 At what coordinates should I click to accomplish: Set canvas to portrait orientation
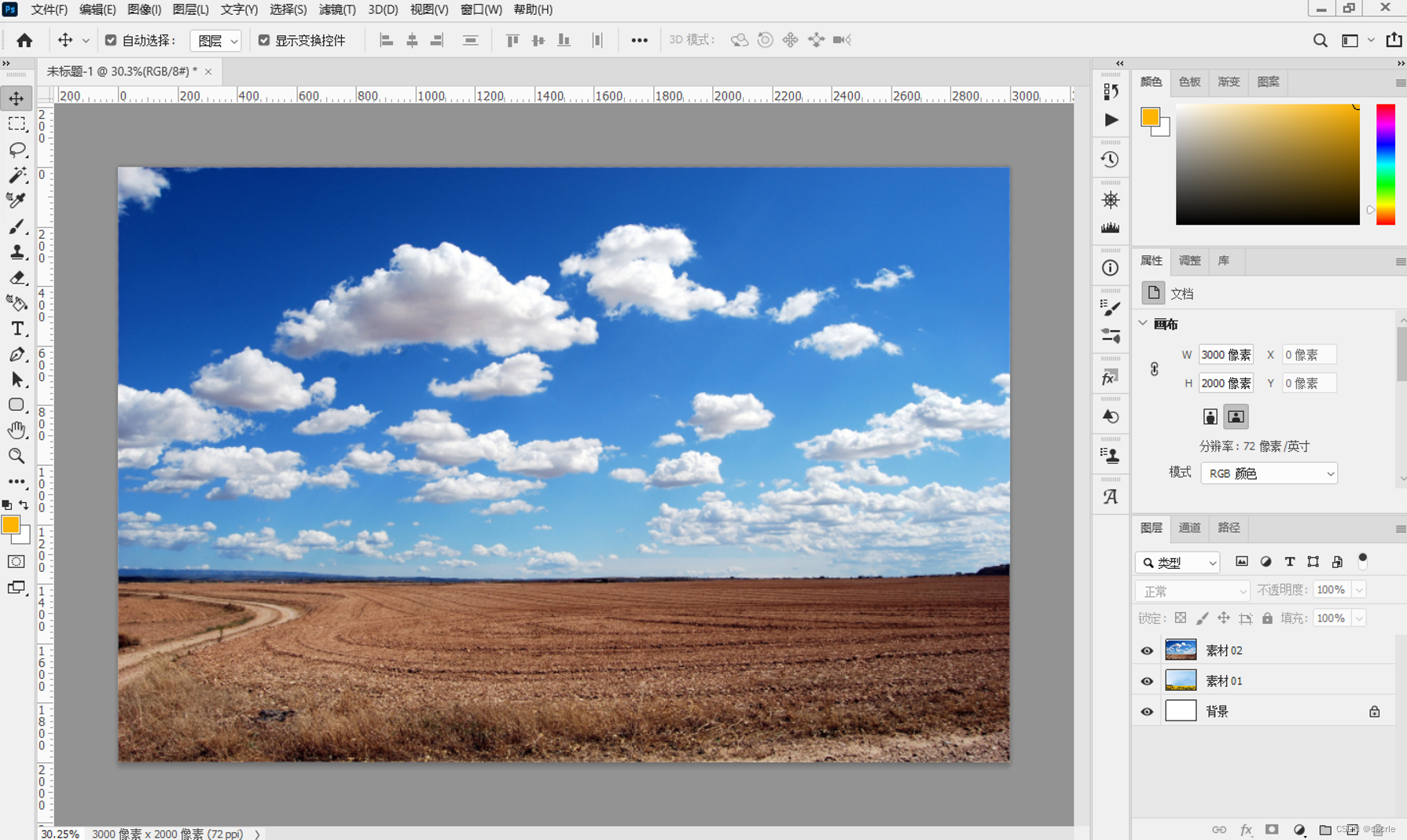click(1210, 416)
